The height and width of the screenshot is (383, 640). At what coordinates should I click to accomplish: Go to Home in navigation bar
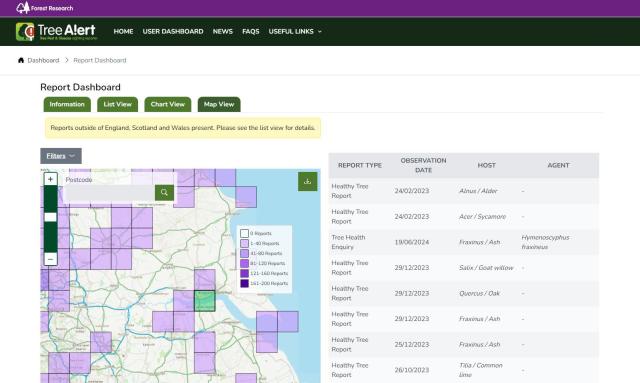click(x=123, y=31)
